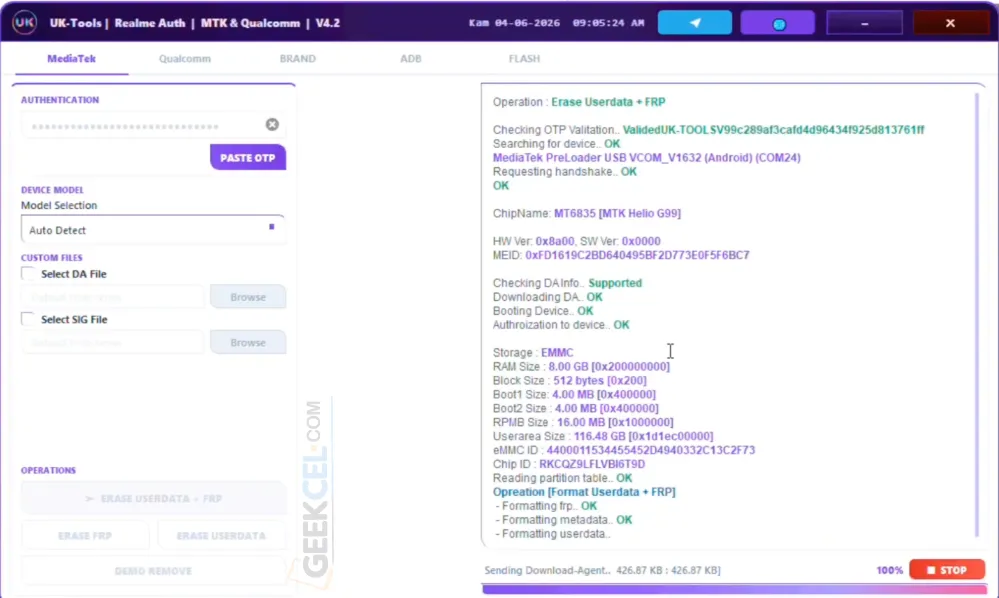Switch to the ADB tab
999x598 pixels.
(x=411, y=59)
